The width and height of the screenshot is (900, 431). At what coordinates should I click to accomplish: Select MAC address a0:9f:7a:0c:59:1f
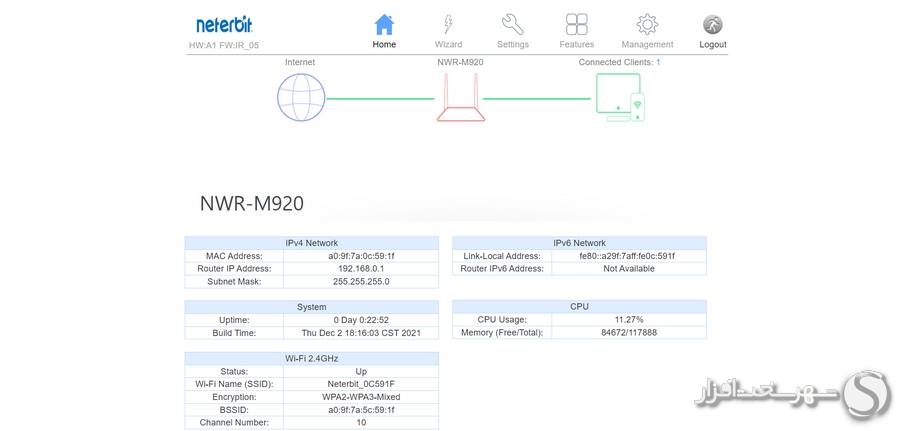pos(361,256)
